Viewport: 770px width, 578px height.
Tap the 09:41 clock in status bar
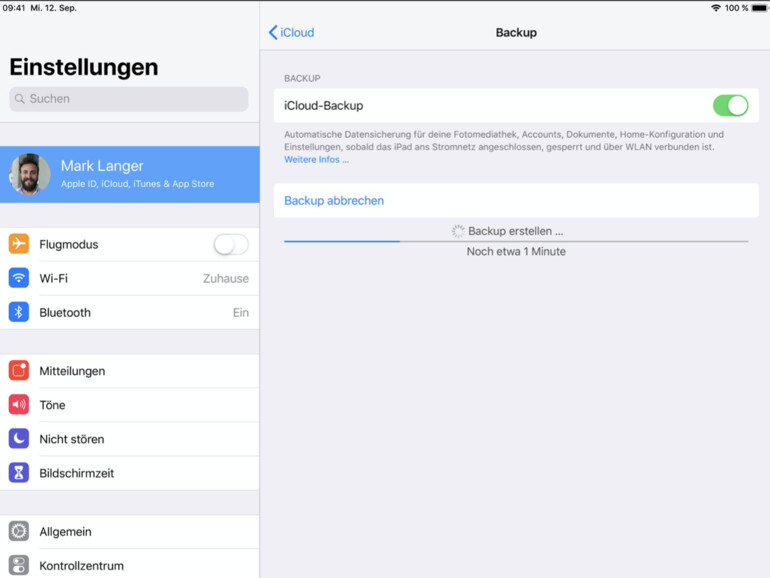[14, 8]
